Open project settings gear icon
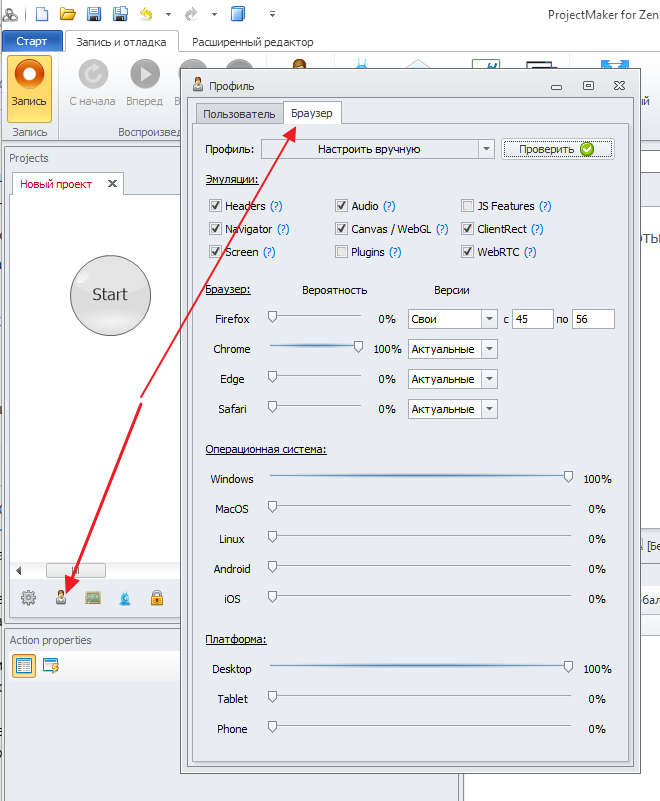Viewport: 660px width, 801px height. click(29, 598)
